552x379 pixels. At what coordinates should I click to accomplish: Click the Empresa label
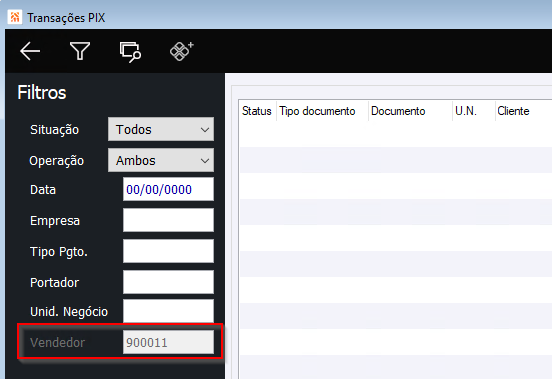click(55, 221)
